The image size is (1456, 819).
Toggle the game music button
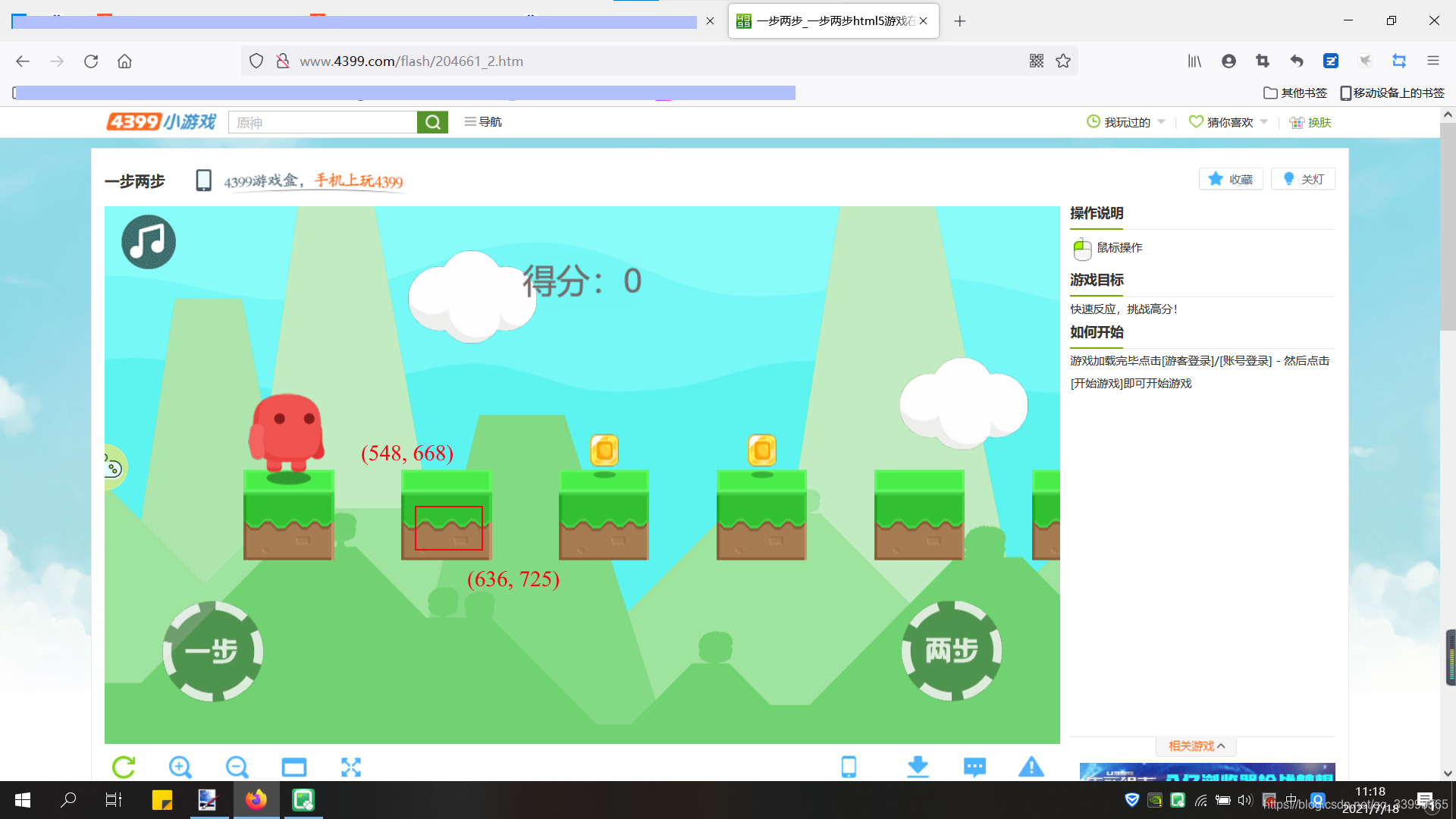tap(149, 242)
